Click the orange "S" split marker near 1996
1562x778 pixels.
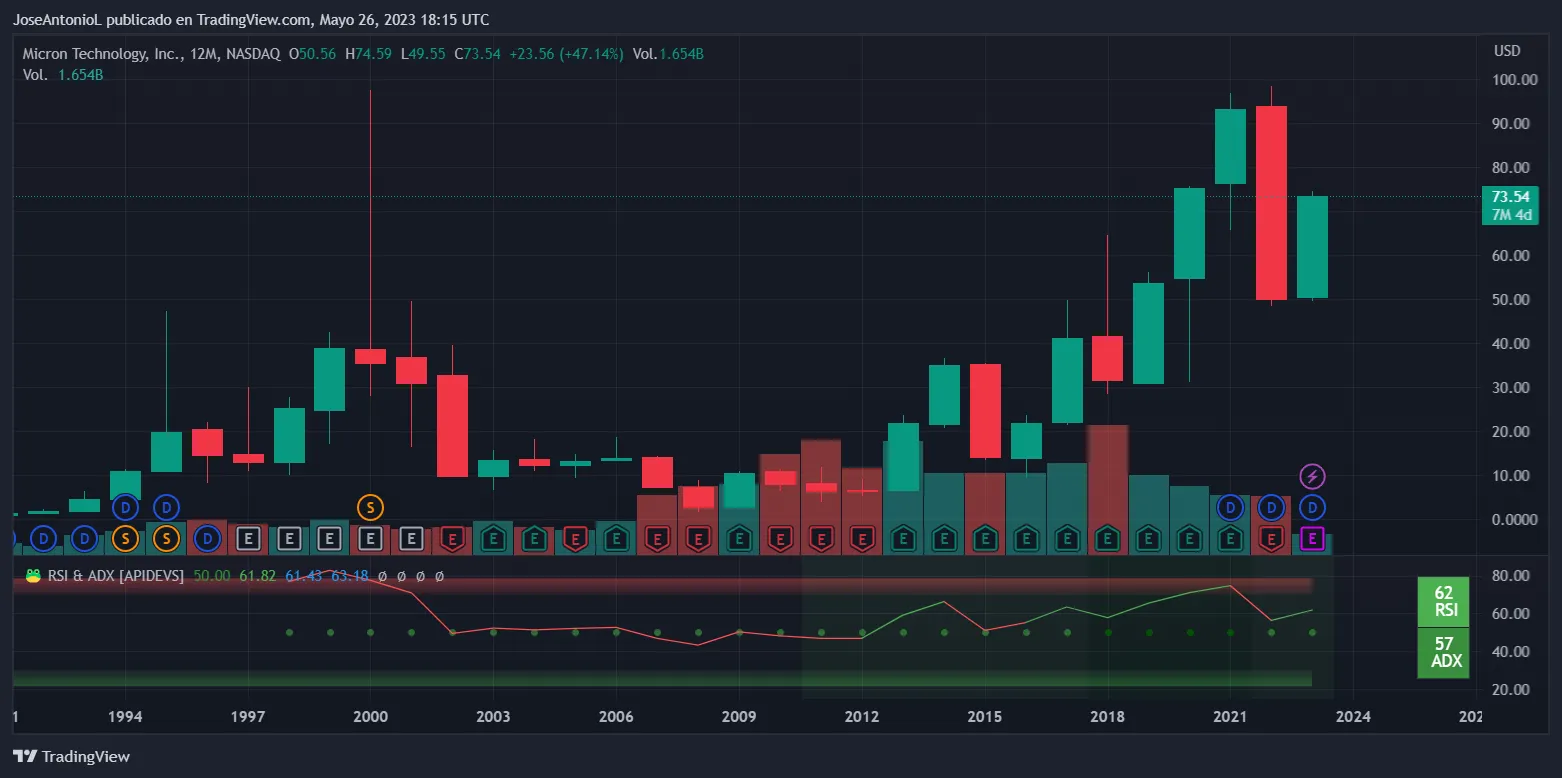(166, 538)
